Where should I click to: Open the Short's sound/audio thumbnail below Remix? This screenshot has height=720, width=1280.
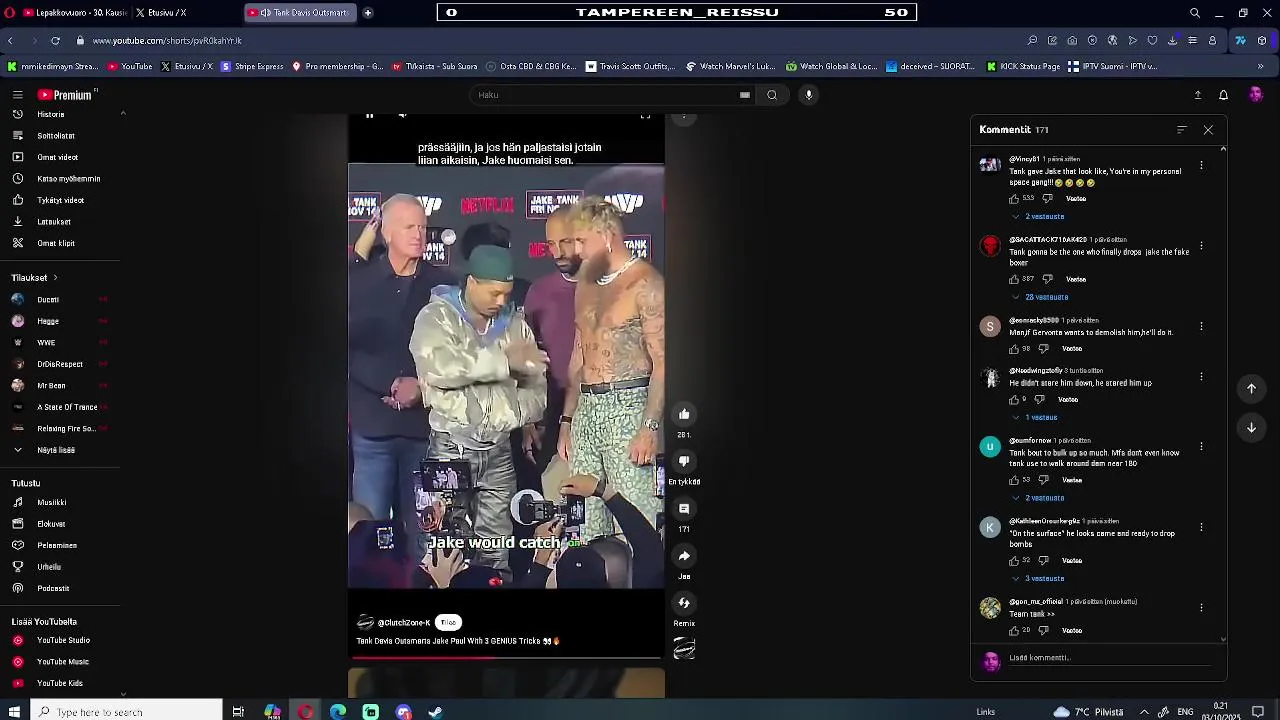684,649
